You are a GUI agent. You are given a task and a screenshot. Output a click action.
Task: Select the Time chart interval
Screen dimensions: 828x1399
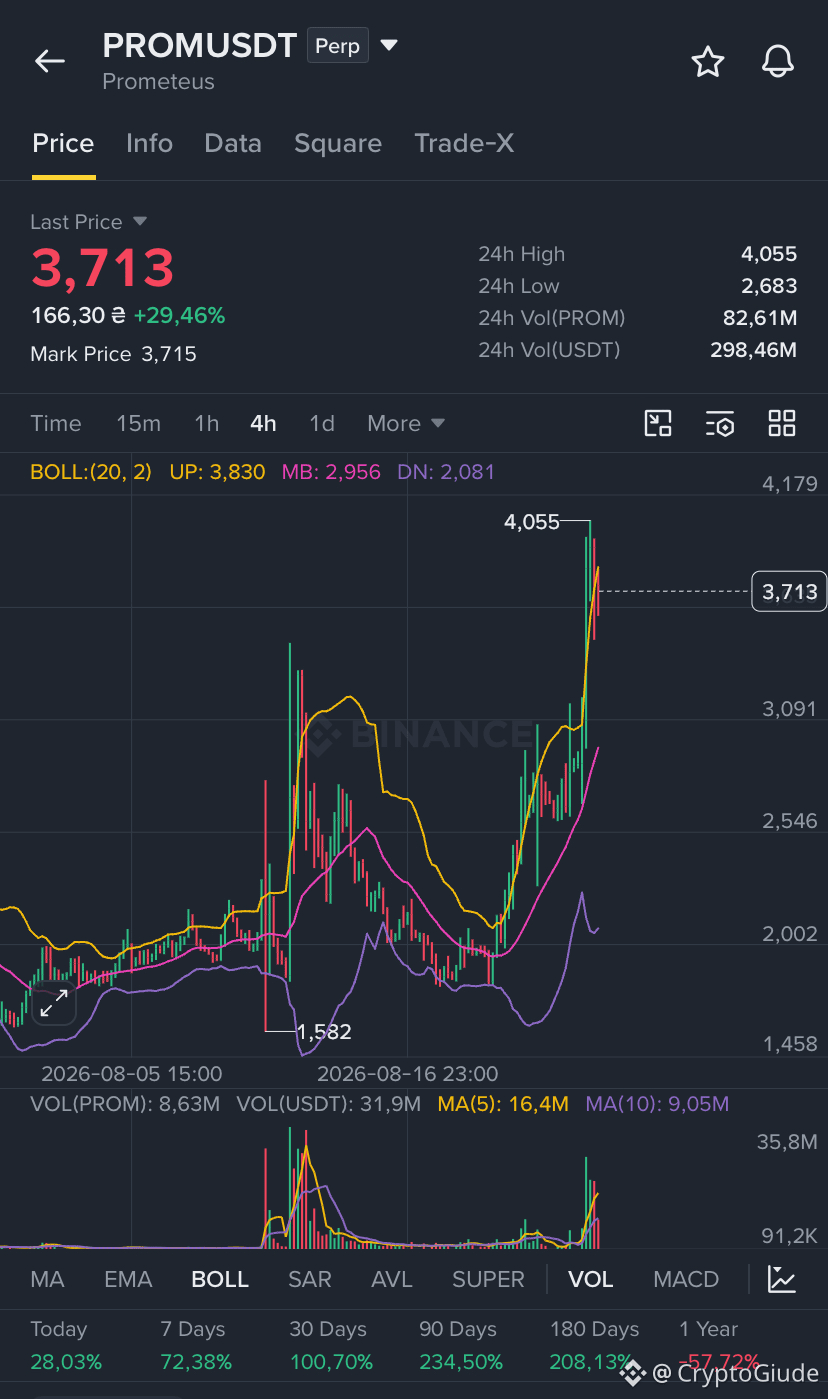point(56,423)
